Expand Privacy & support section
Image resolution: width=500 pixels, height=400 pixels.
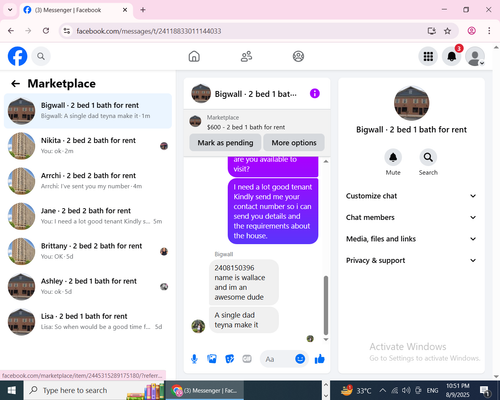[x=411, y=260]
